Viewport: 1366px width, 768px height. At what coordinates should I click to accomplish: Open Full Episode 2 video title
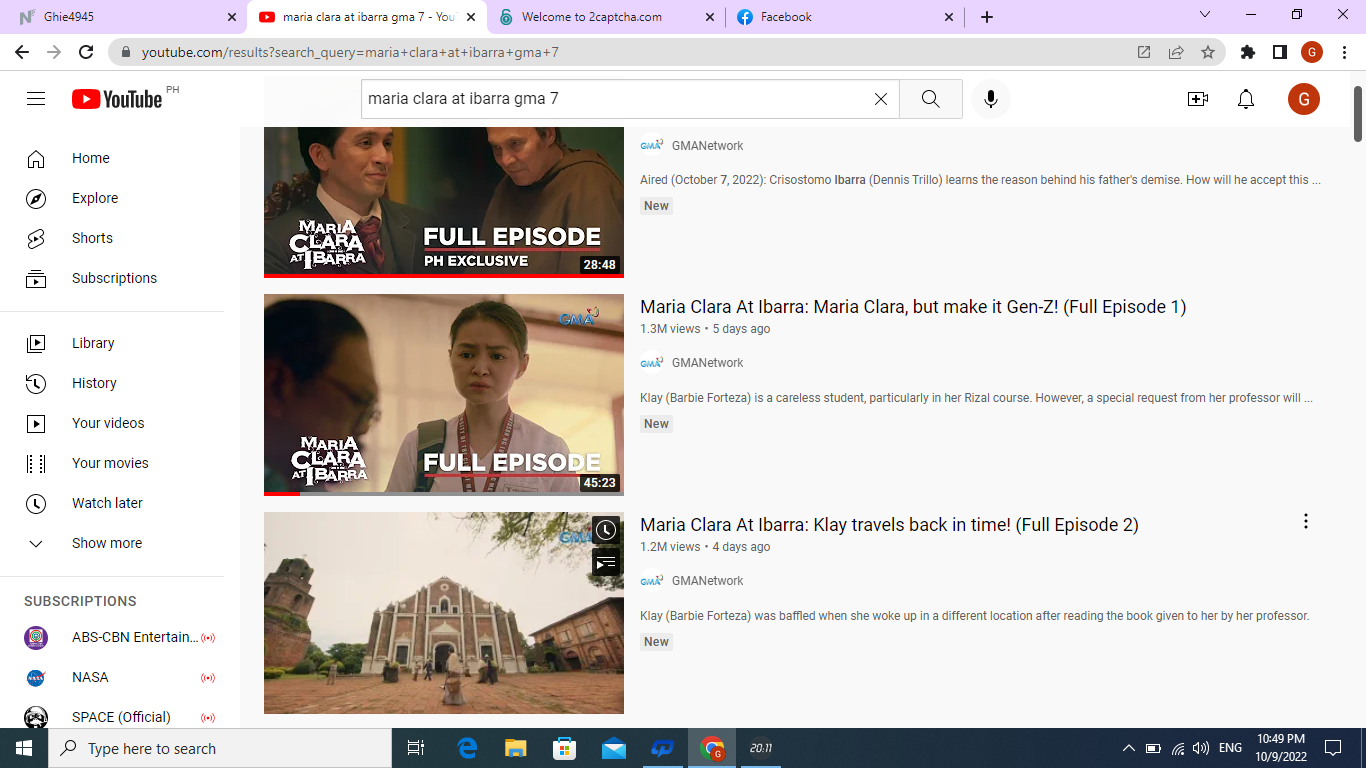(x=889, y=525)
